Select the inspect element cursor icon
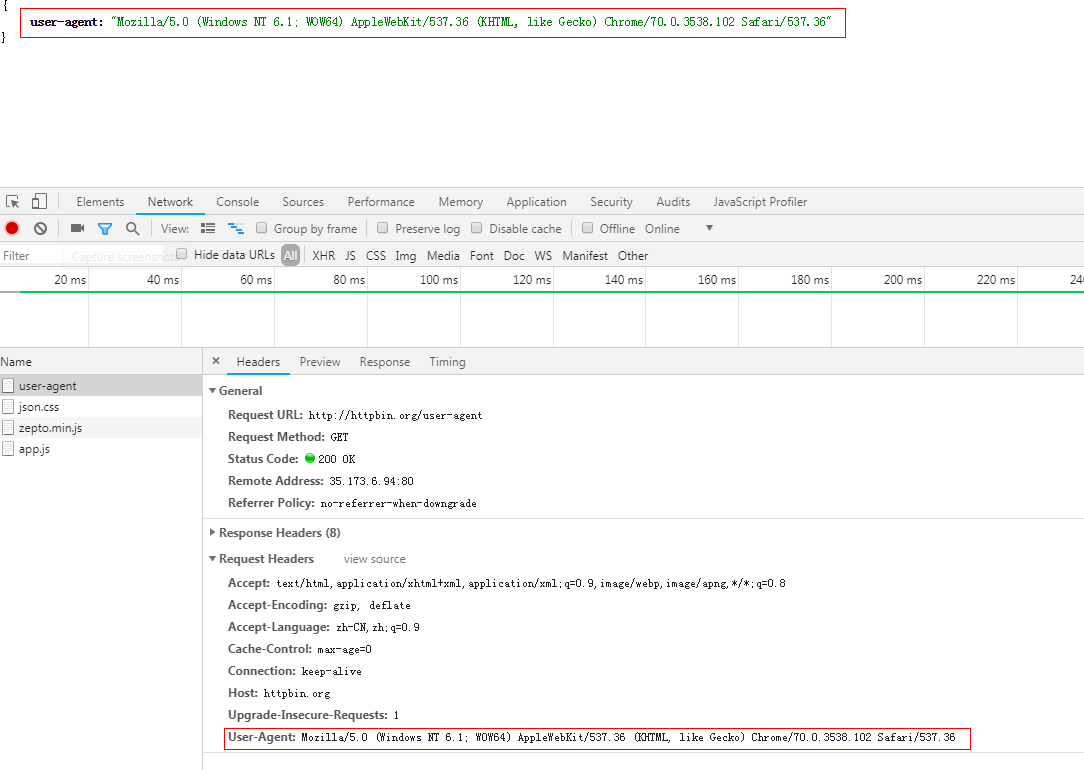Image resolution: width=1084 pixels, height=770 pixels. click(x=13, y=201)
